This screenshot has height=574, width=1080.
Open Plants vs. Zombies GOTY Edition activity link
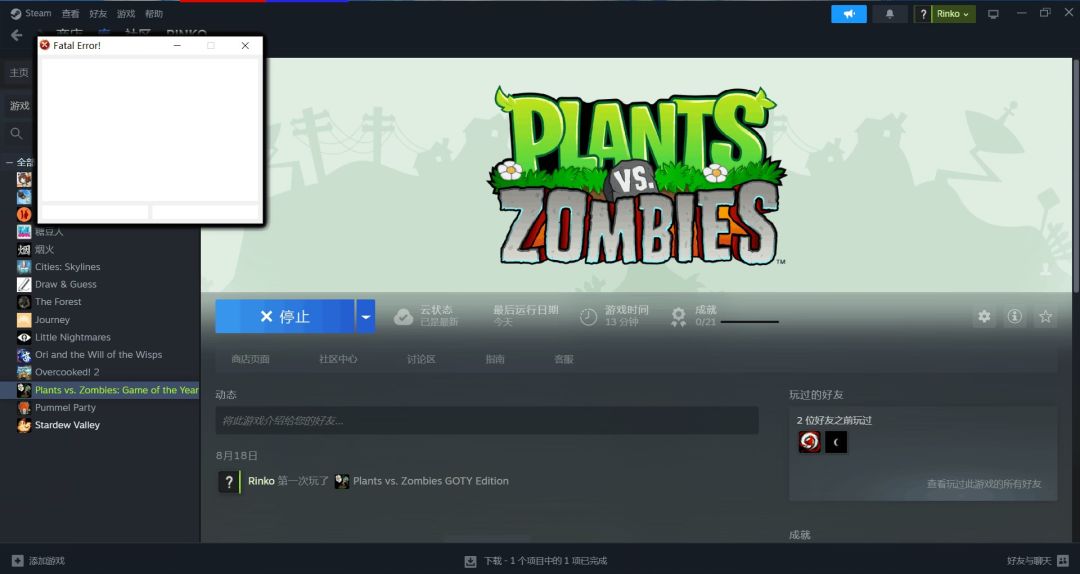coord(430,481)
